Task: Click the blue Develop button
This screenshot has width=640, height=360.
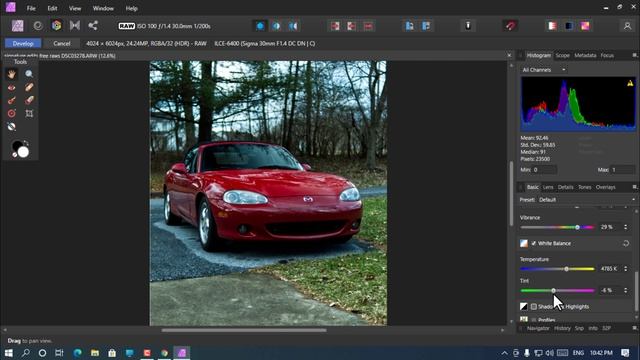Action: pos(23,43)
